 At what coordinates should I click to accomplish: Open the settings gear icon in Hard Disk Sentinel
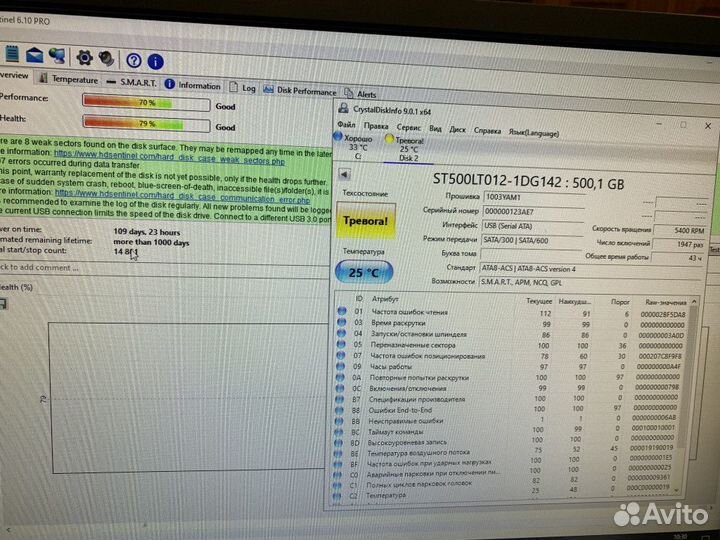(x=84, y=57)
